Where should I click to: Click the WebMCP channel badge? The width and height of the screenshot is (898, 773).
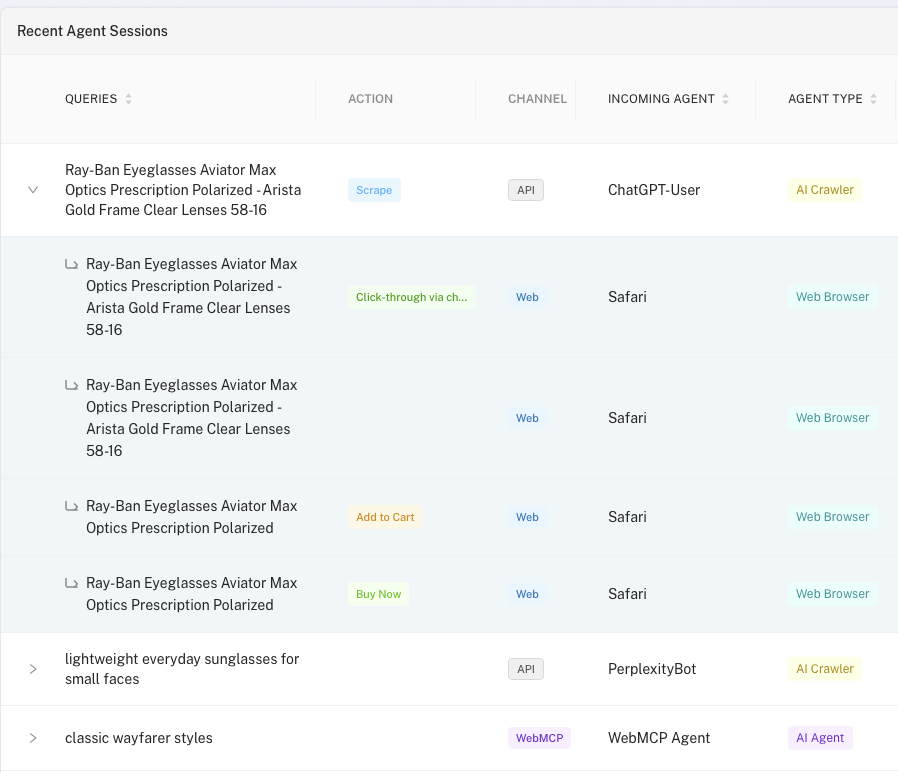click(x=539, y=738)
